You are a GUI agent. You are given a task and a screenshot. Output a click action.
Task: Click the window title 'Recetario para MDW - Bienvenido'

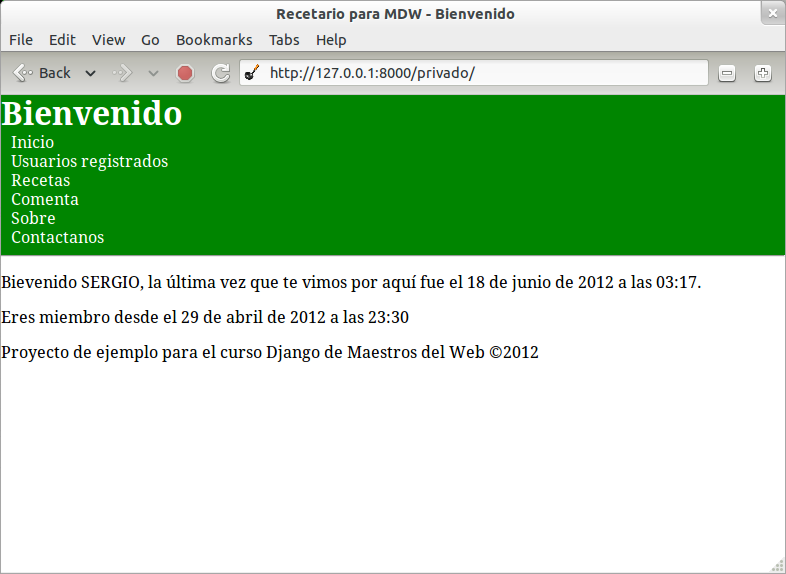(x=395, y=14)
